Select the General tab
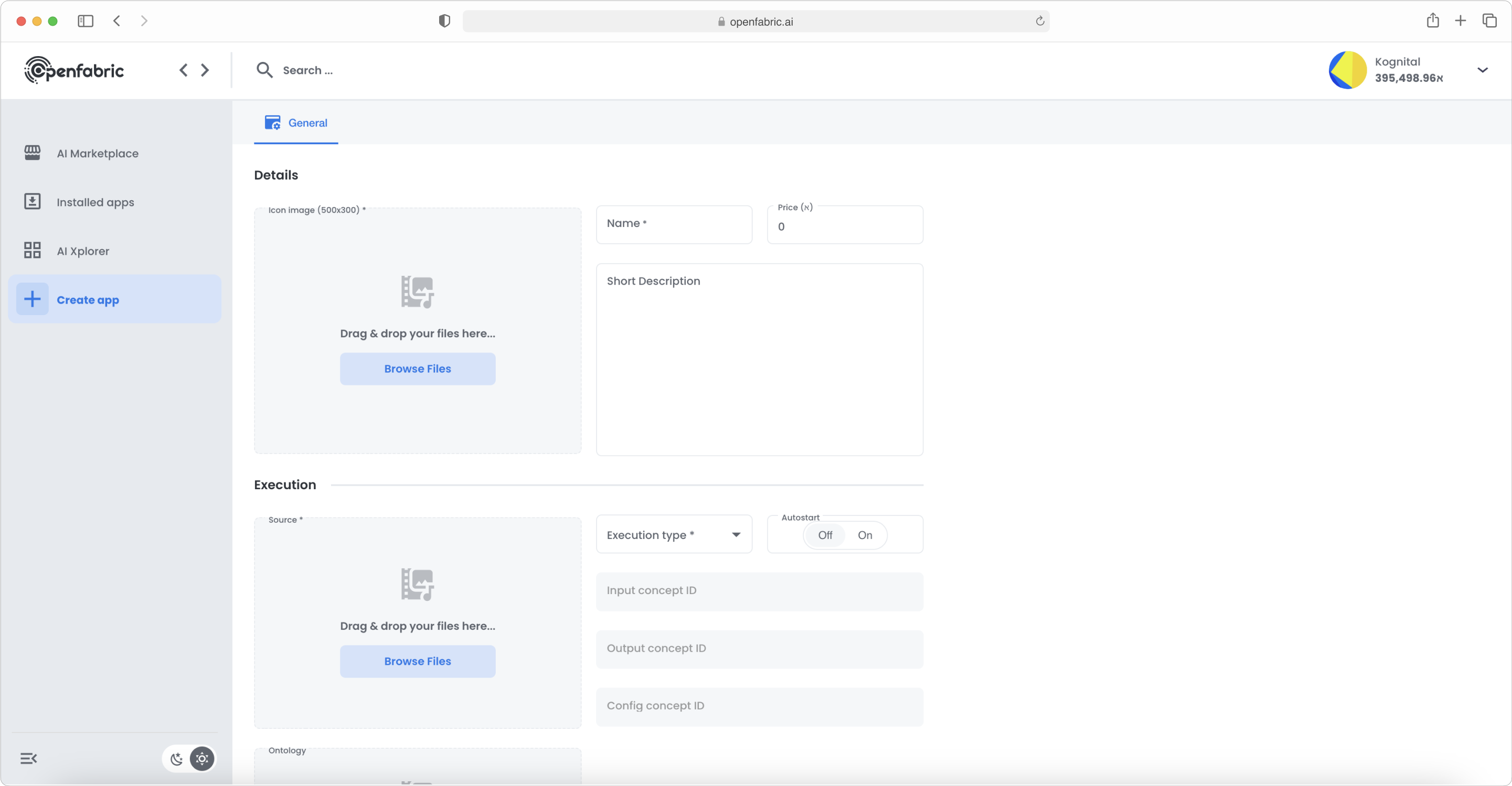 307,122
